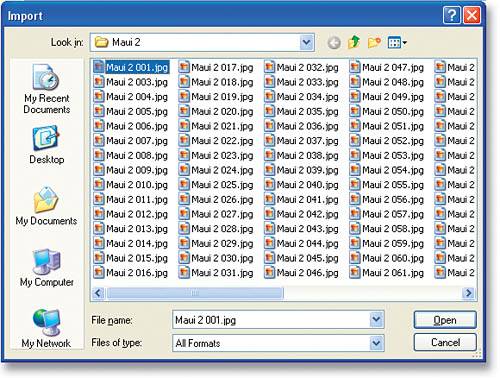Select file Maui 2 017.jpg
The image size is (500, 378).
pos(216,68)
